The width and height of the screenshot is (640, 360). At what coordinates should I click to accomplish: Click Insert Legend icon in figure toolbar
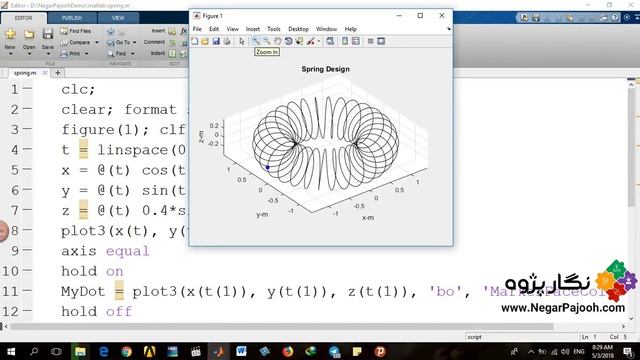356,41
